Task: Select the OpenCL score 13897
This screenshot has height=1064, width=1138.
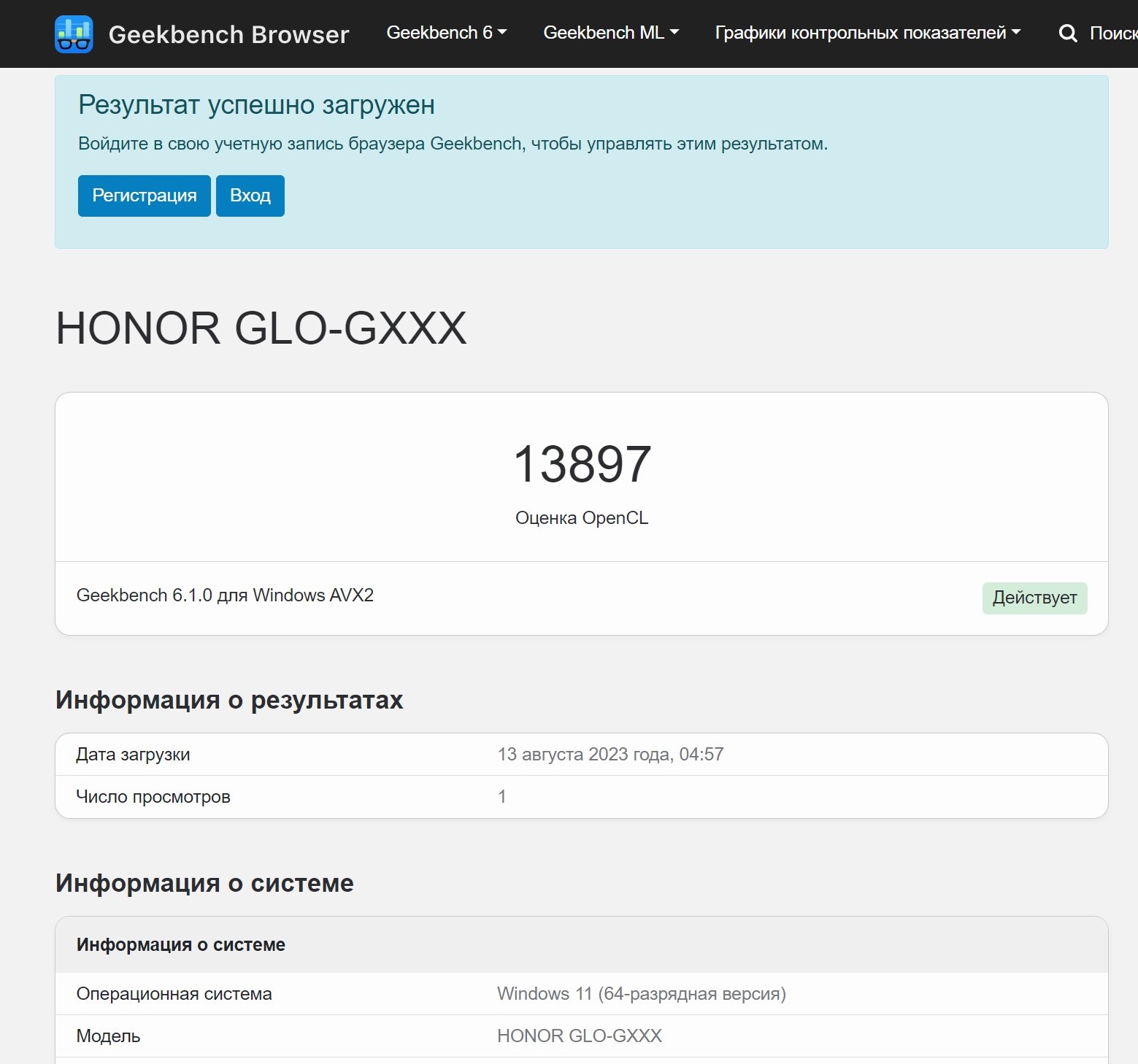Action: [x=582, y=464]
